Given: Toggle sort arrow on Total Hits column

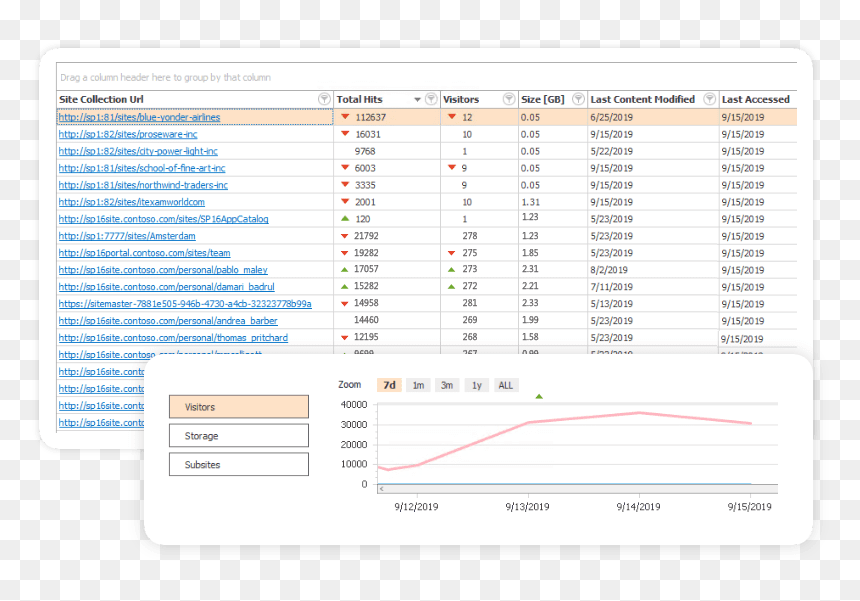Looking at the screenshot, I should [x=417, y=99].
